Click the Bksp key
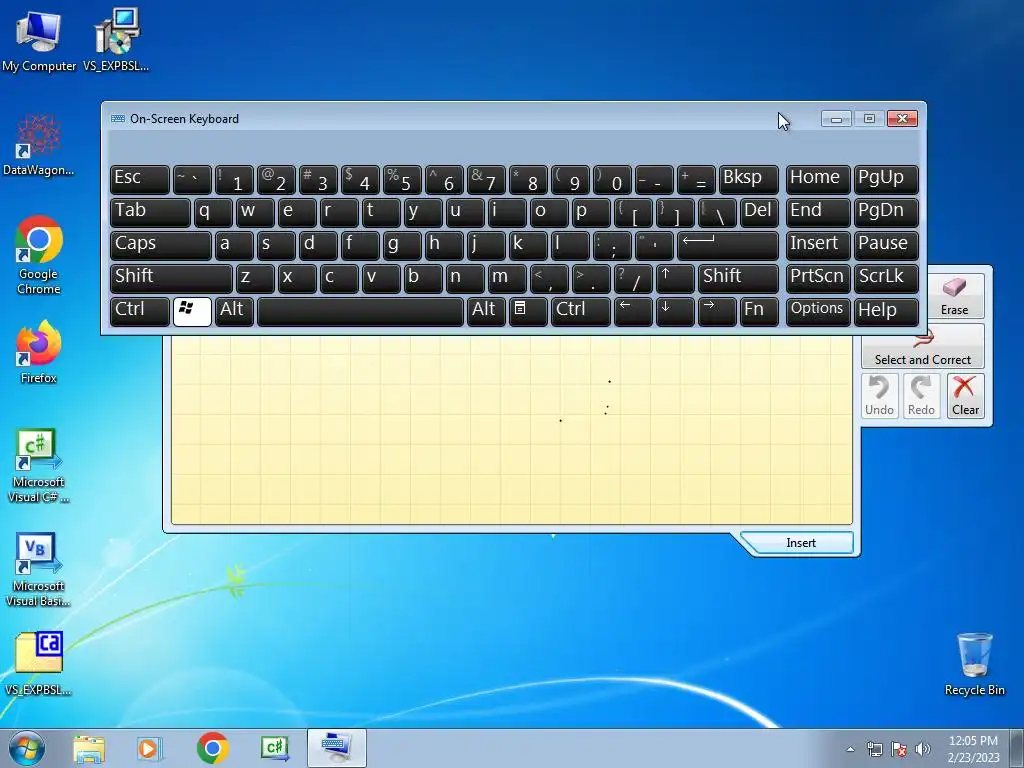Screen dimensions: 1024x768 748,180
